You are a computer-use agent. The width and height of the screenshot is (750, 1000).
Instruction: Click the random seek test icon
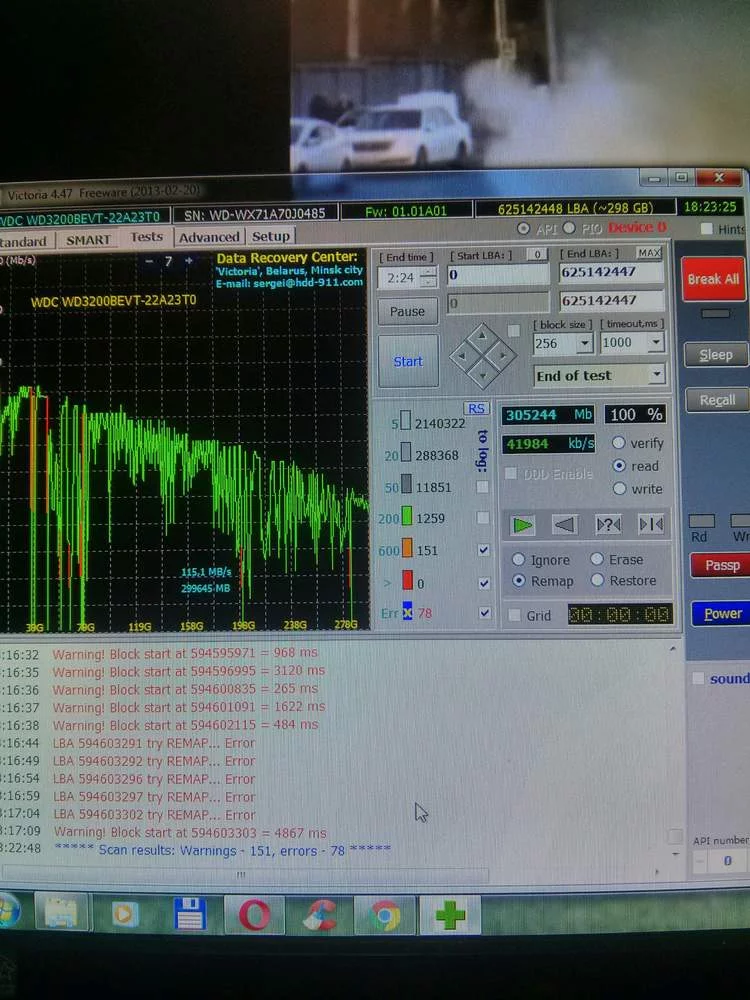point(608,524)
